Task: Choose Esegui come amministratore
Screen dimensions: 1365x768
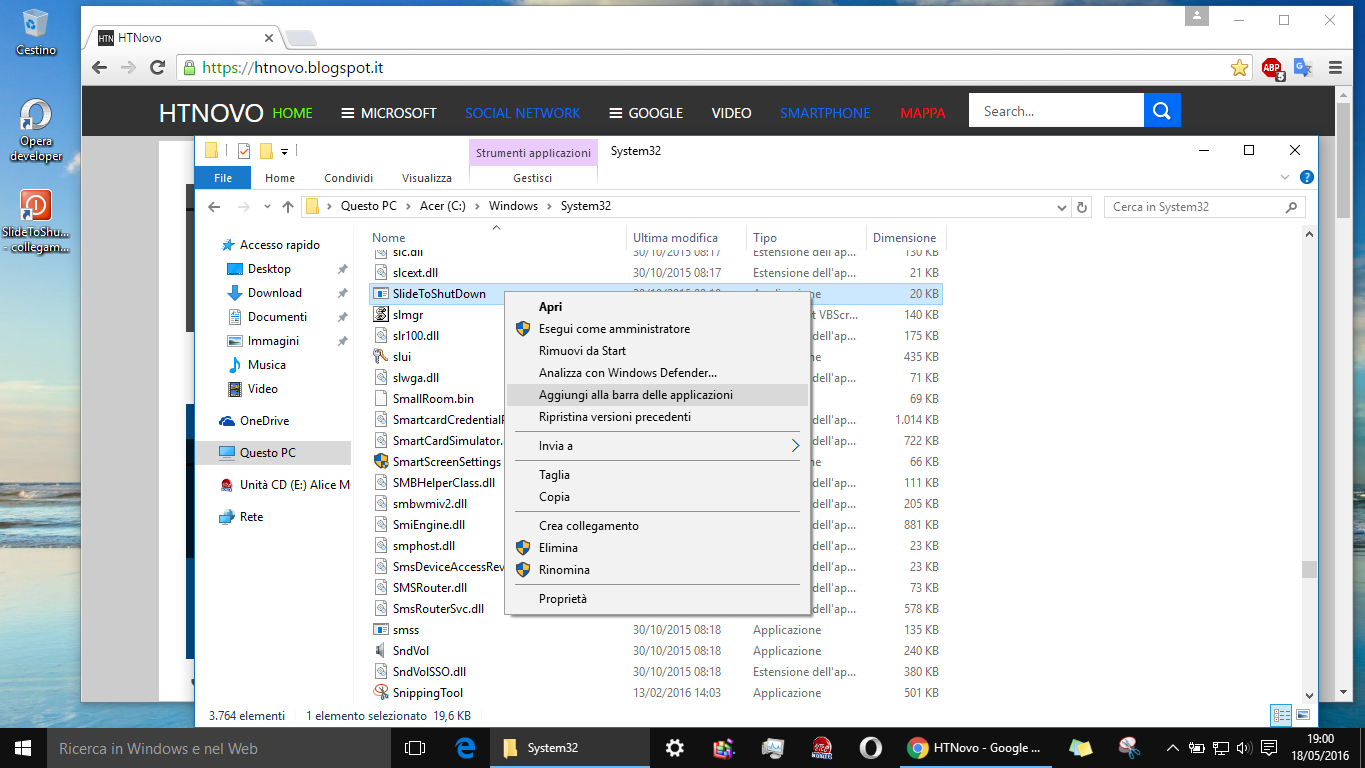Action: coord(657,329)
